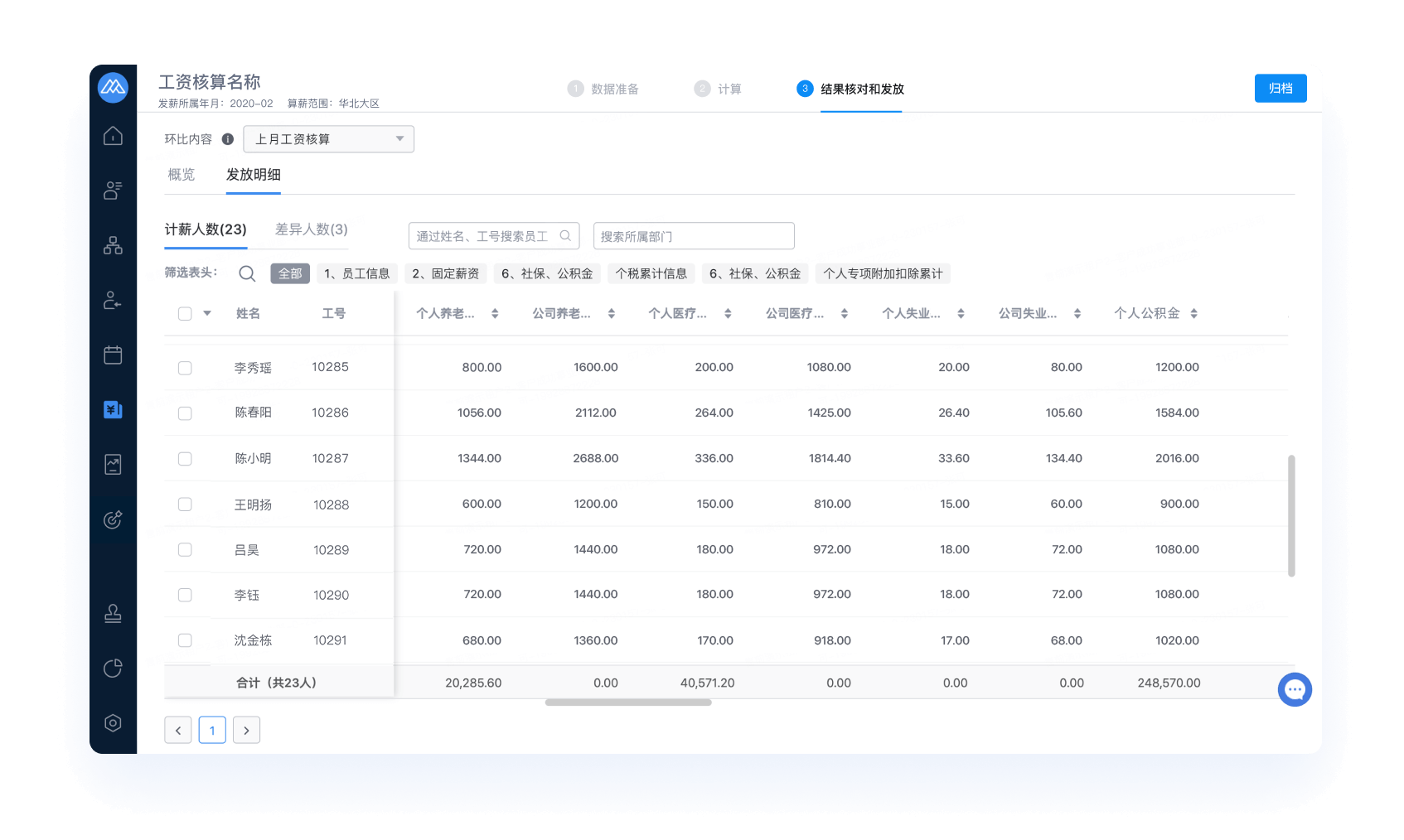Image resolution: width=1404 pixels, height=840 pixels.
Task: Filter headers by 个税累计信息
Action: (651, 273)
